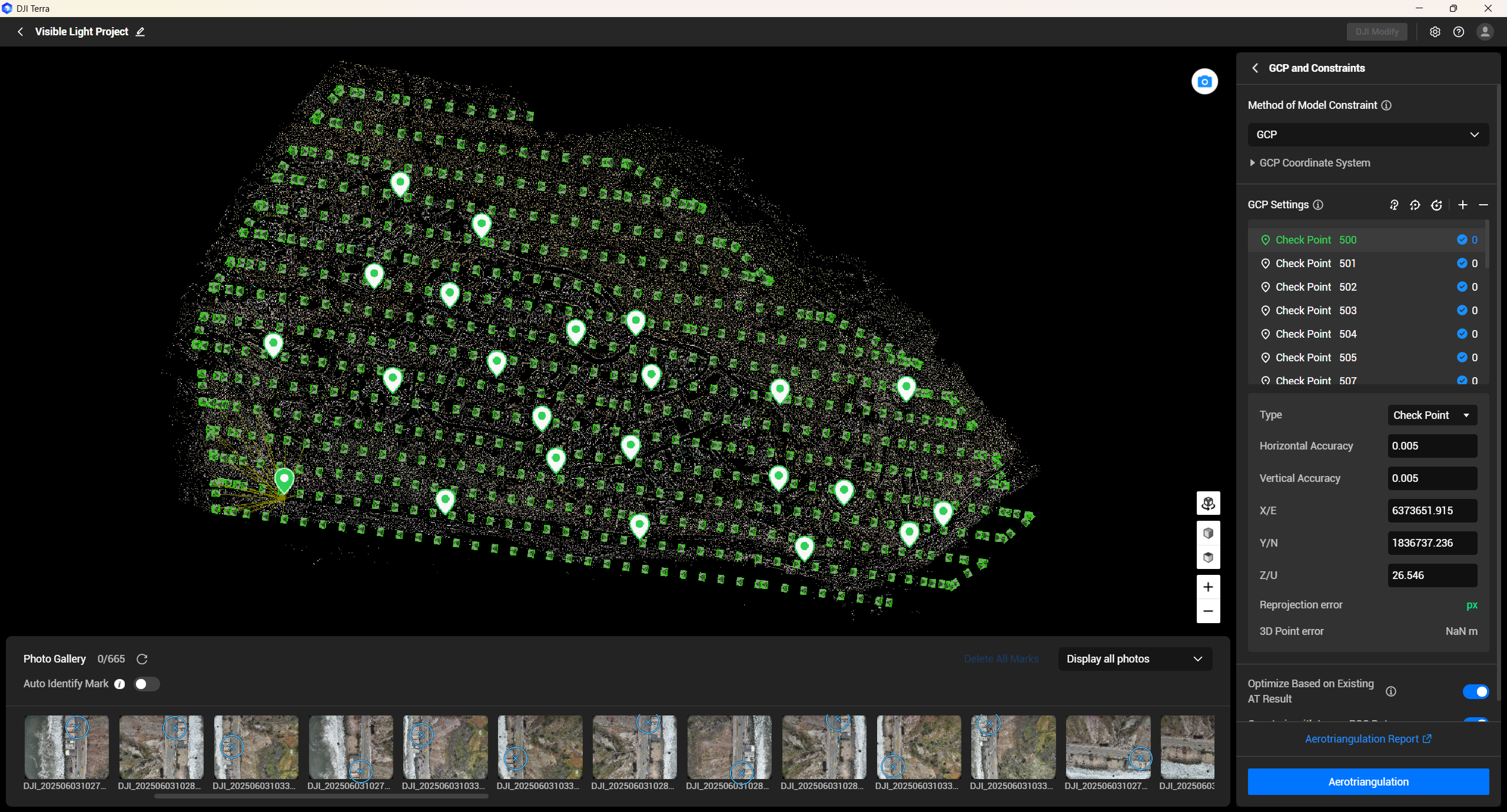Add a new GCP with the plus icon

(1462, 205)
